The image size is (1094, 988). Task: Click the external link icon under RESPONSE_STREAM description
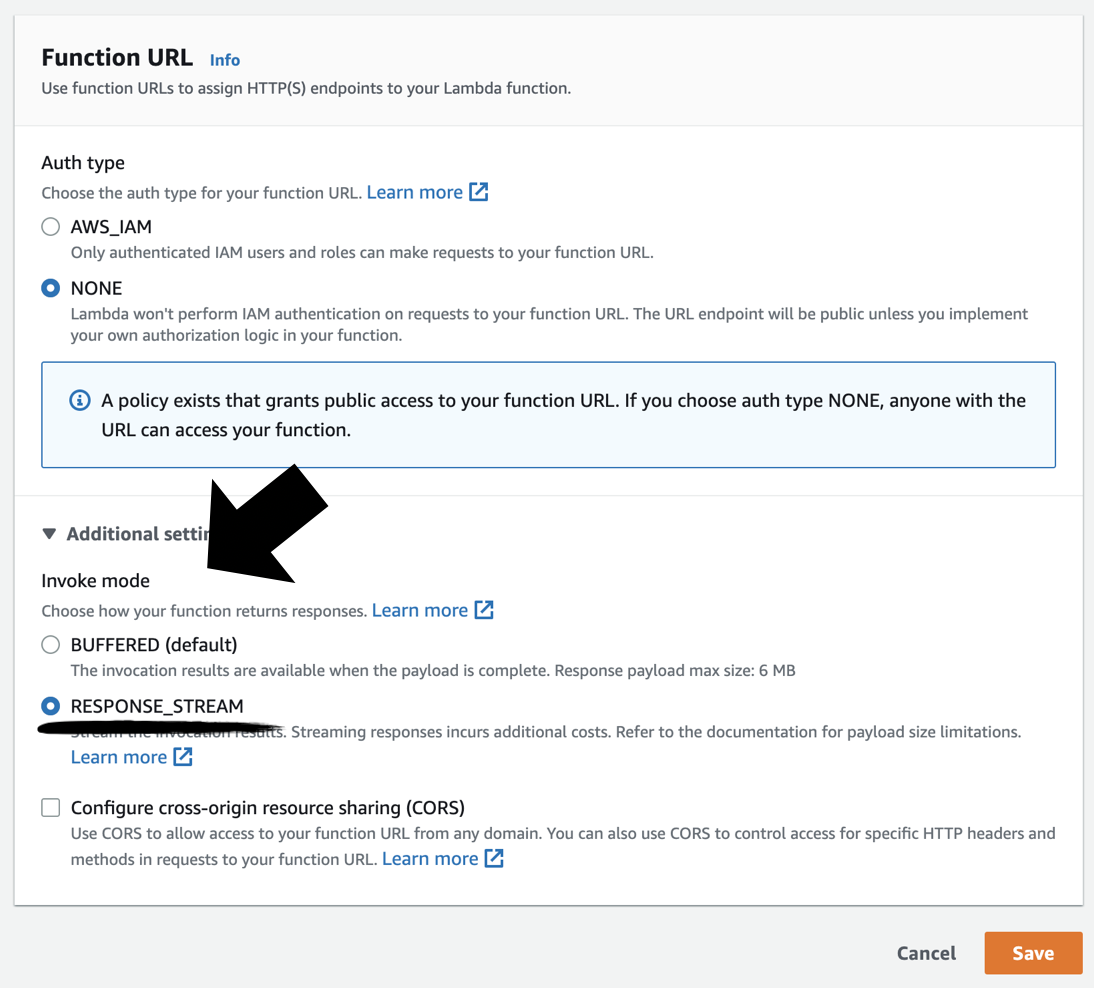click(185, 757)
